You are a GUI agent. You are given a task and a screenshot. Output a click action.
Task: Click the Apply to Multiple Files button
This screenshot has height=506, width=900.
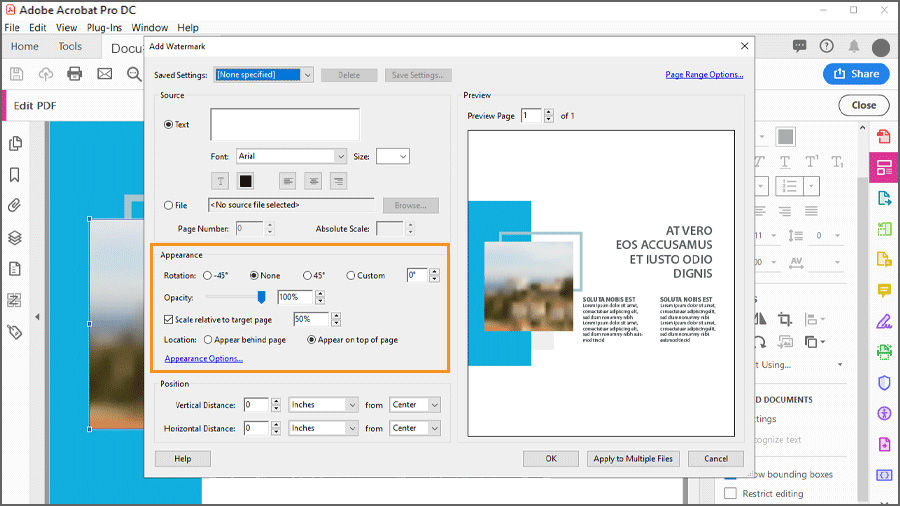[x=633, y=458]
